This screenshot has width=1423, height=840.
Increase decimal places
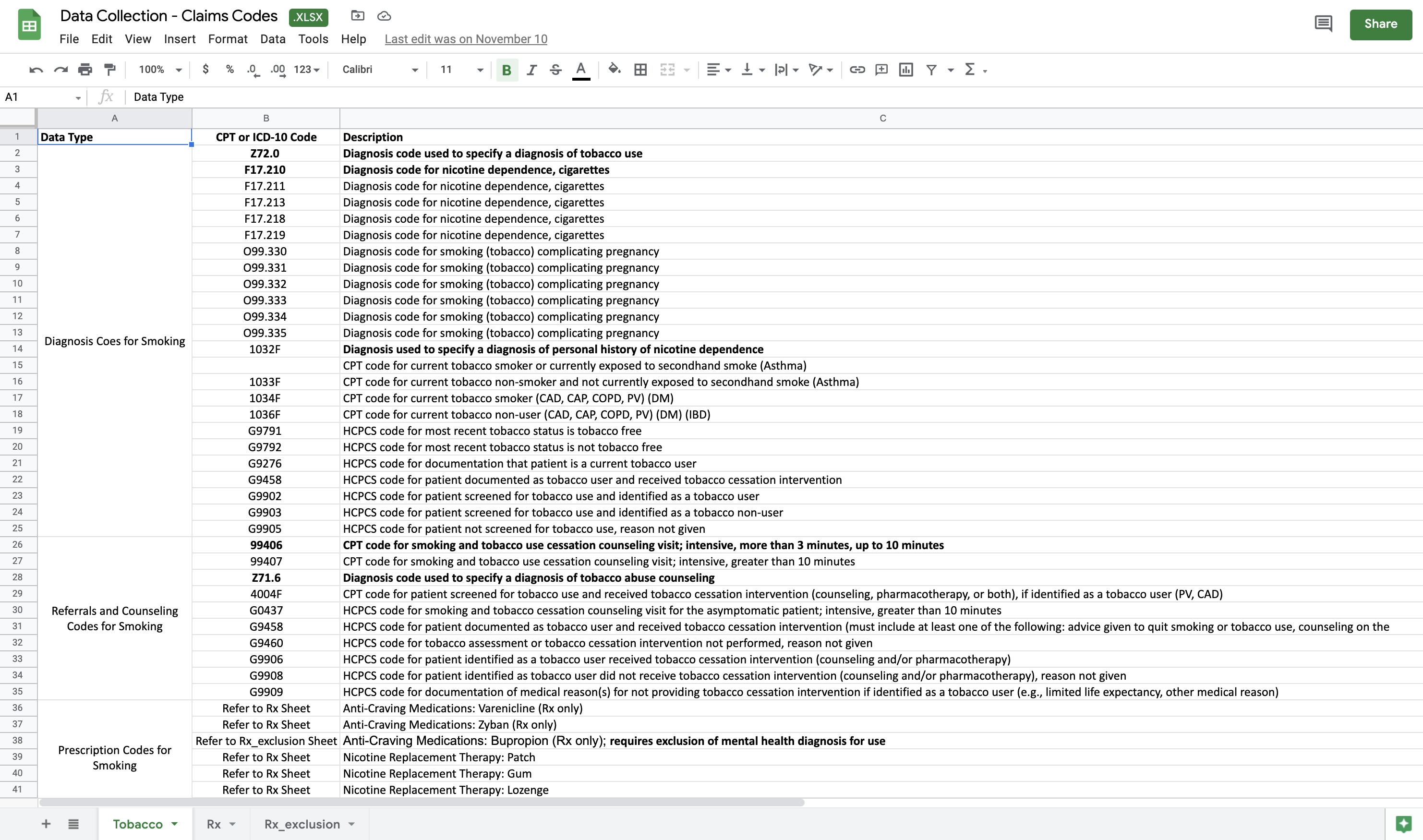pyautogui.click(x=278, y=70)
